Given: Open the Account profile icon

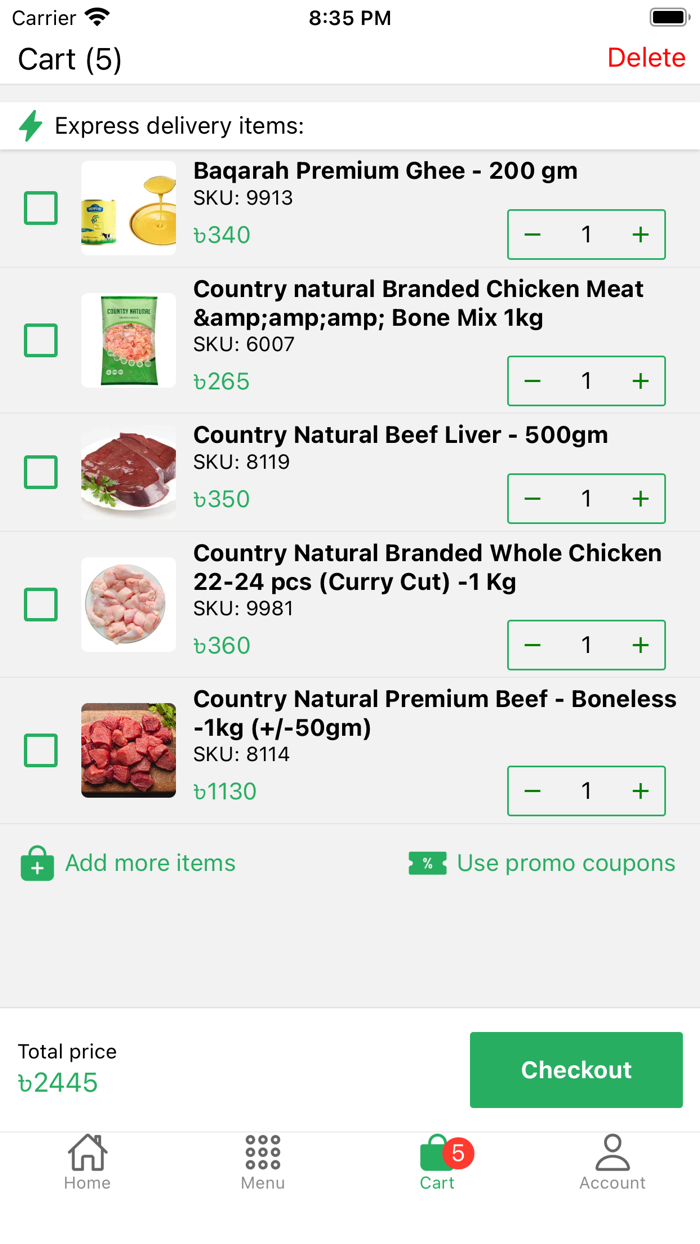Looking at the screenshot, I should 612,1152.
